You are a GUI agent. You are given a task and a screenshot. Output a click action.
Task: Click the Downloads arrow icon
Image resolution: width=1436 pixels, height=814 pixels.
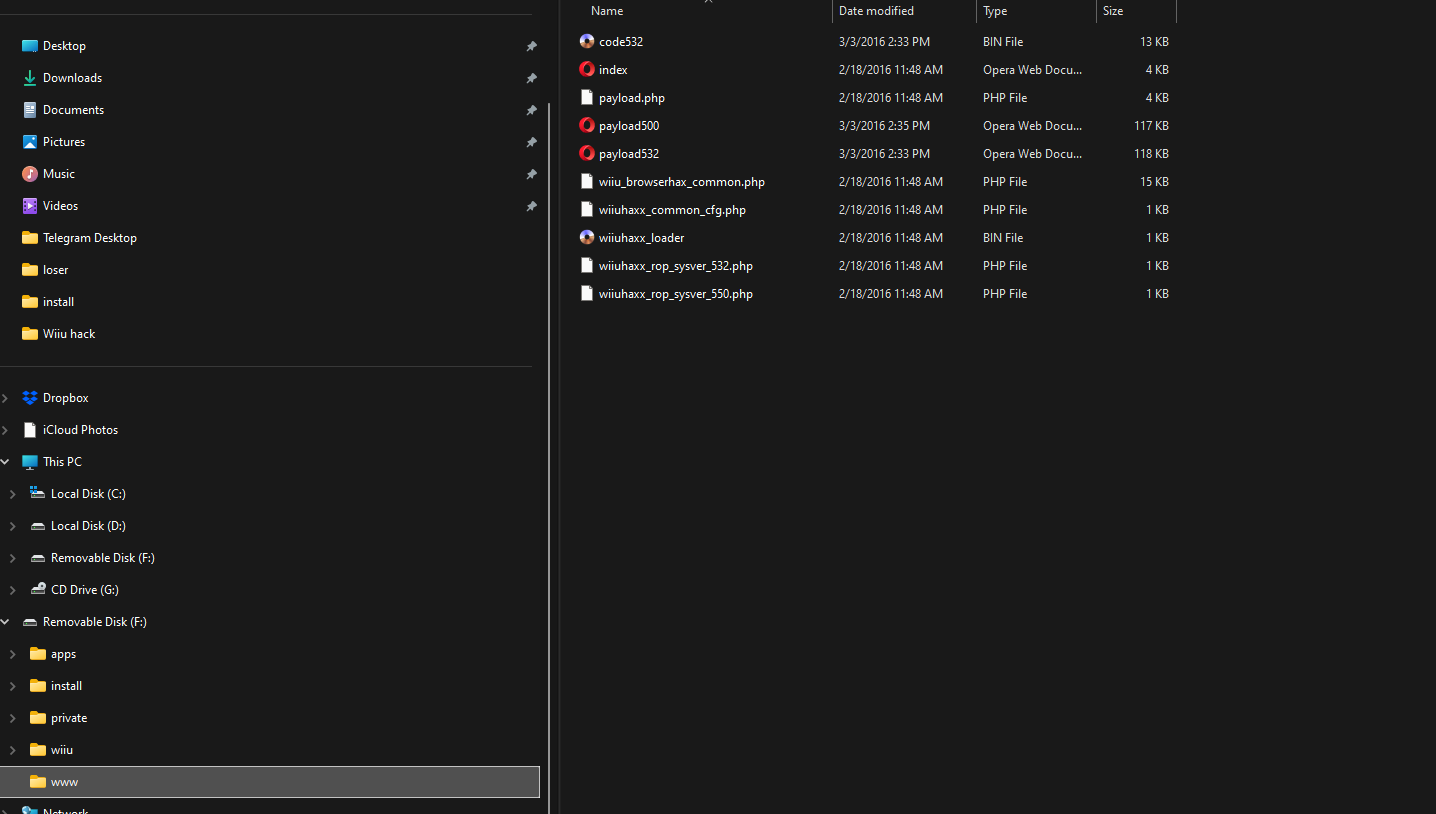click(30, 78)
